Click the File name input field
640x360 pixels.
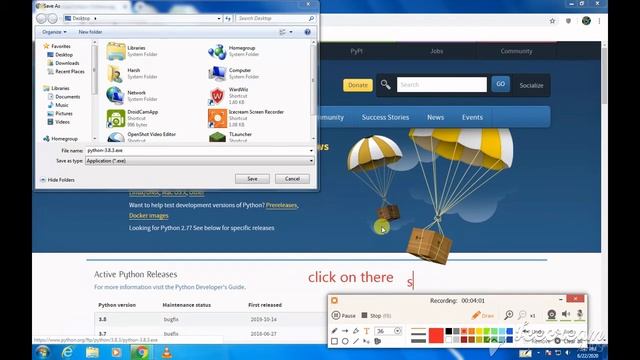point(198,150)
